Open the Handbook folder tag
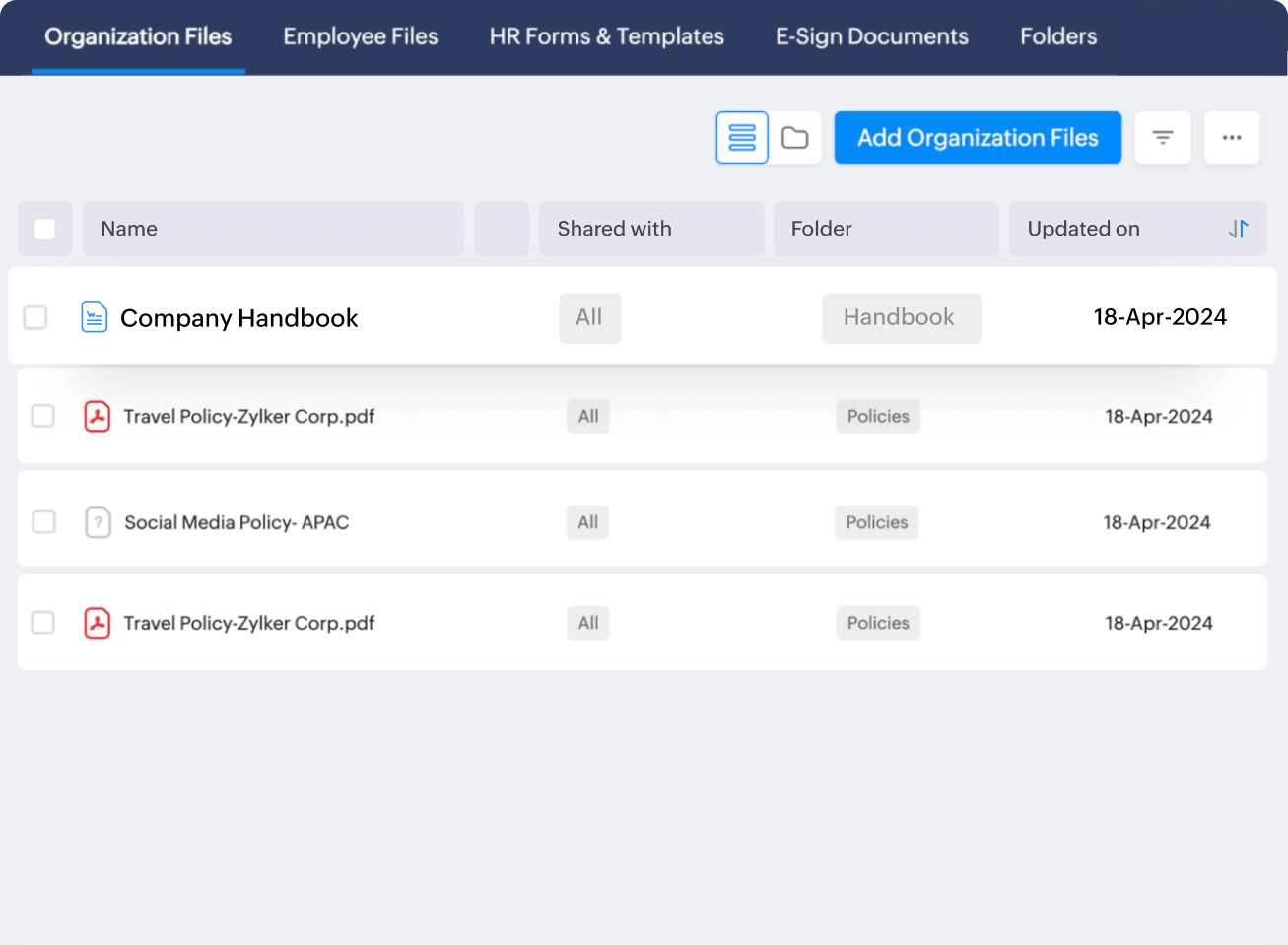 [901, 317]
